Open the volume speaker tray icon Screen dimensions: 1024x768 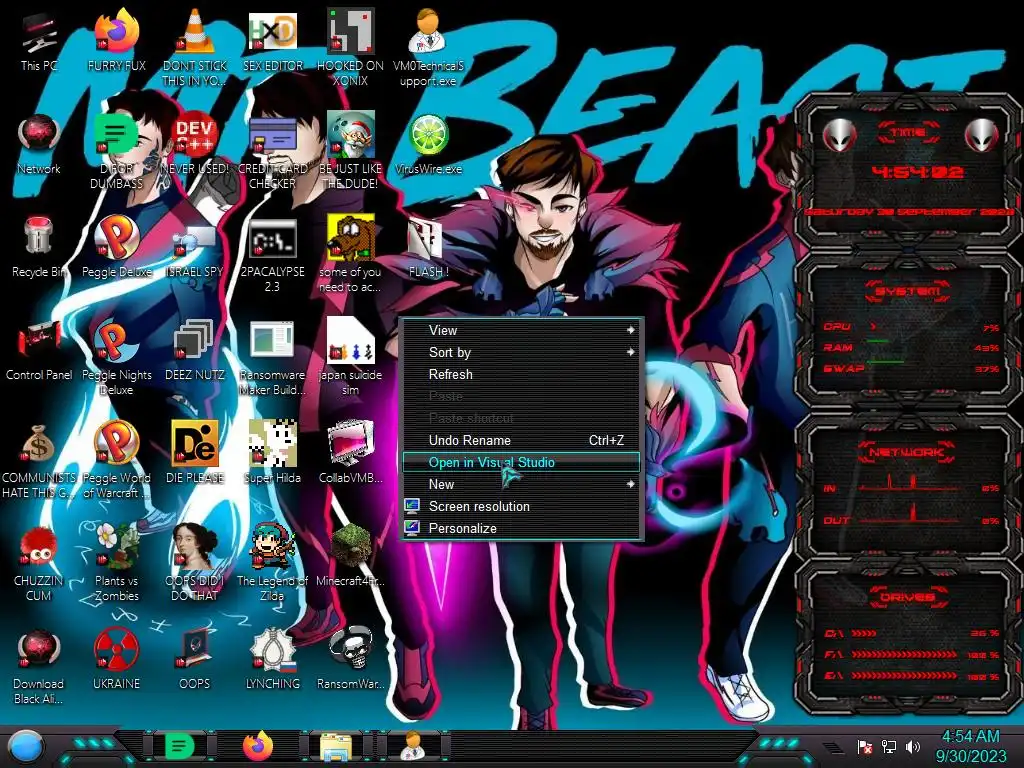coord(913,746)
